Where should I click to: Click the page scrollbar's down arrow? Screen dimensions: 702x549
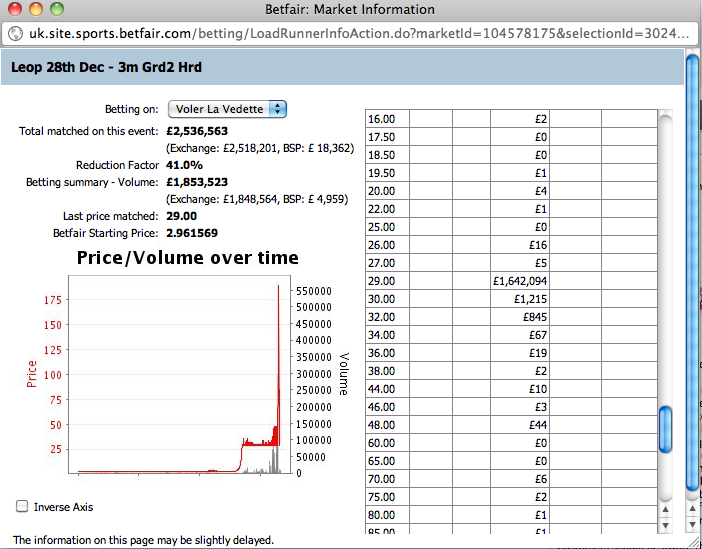tap(692, 525)
